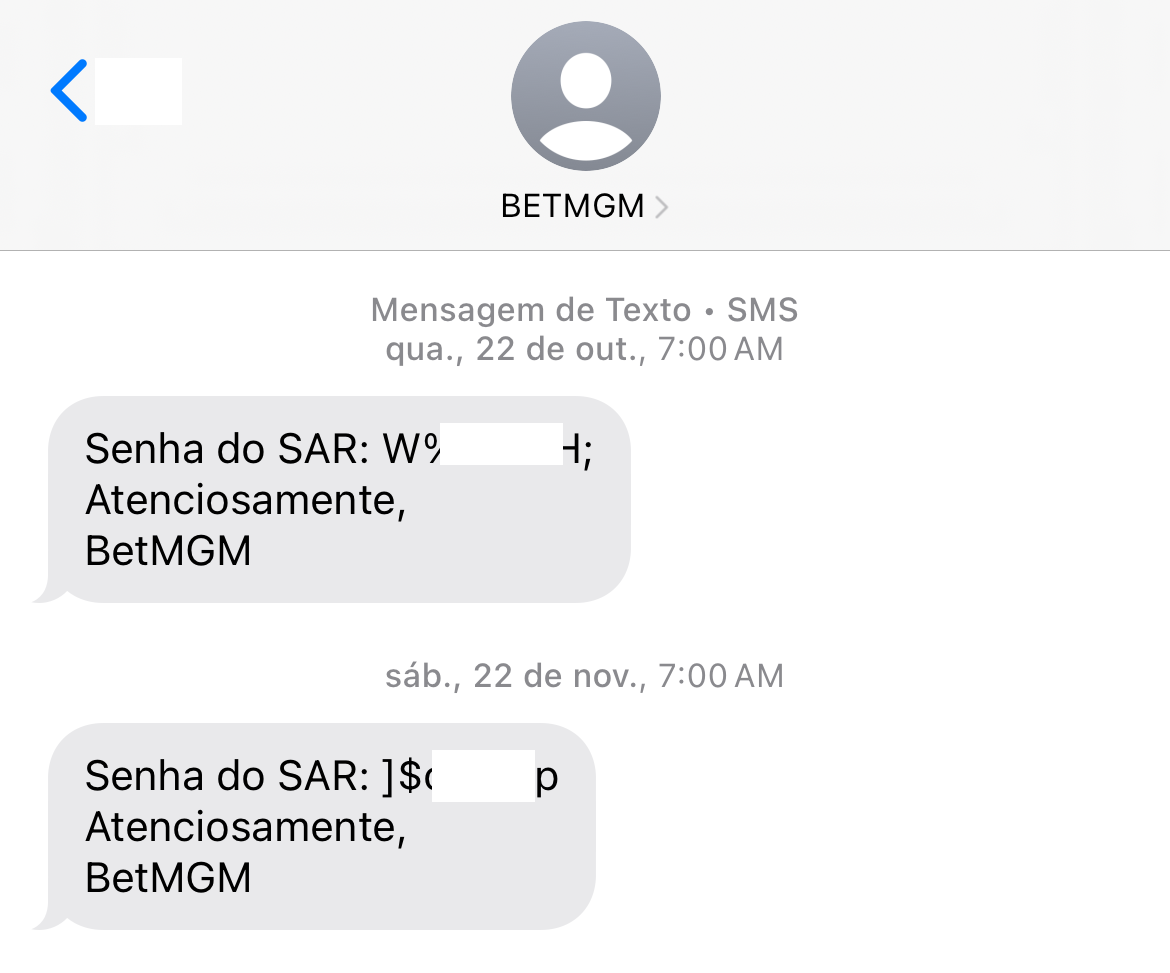Click "Senha do SAR" in October message

pyautogui.click(x=227, y=450)
